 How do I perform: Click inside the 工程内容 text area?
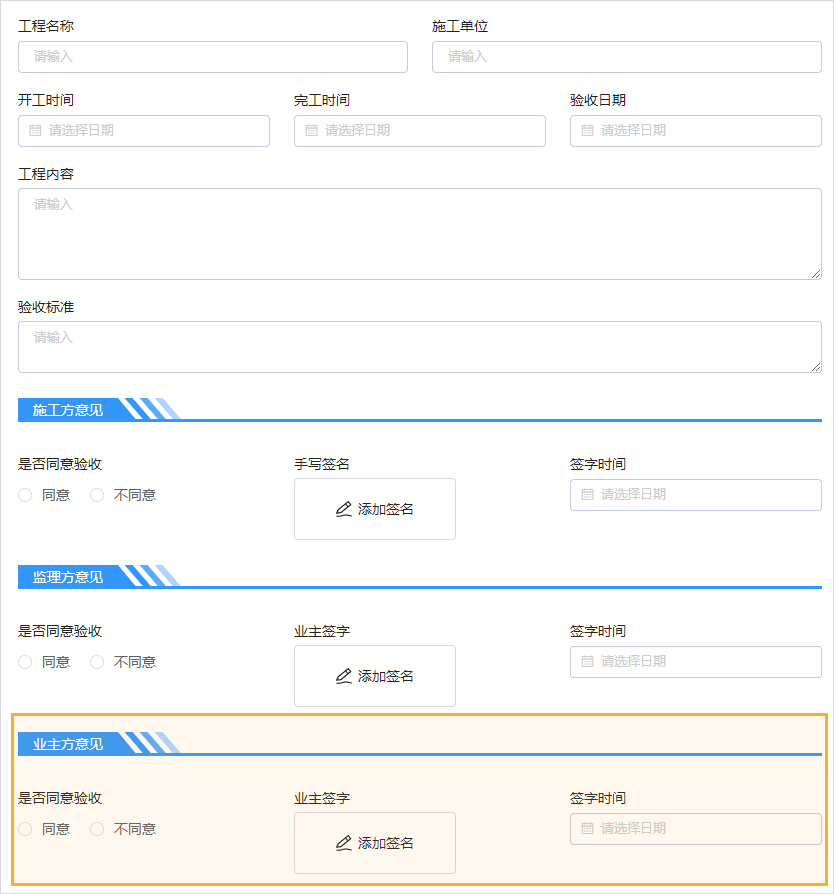(417, 233)
